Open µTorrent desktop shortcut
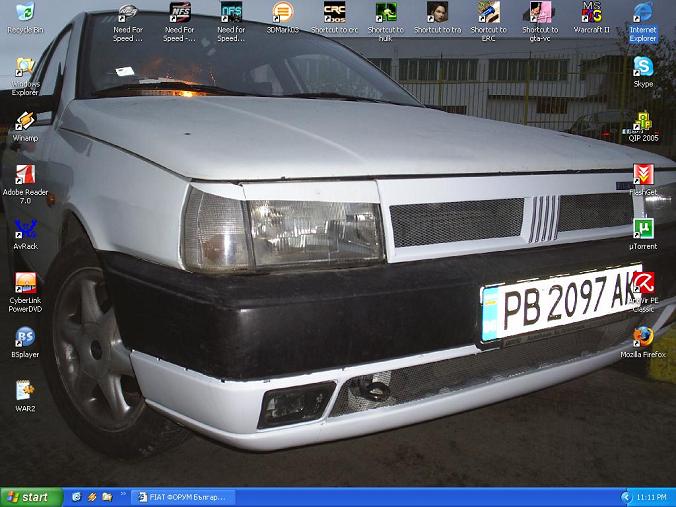Image resolution: width=676 pixels, height=507 pixels. click(x=643, y=230)
